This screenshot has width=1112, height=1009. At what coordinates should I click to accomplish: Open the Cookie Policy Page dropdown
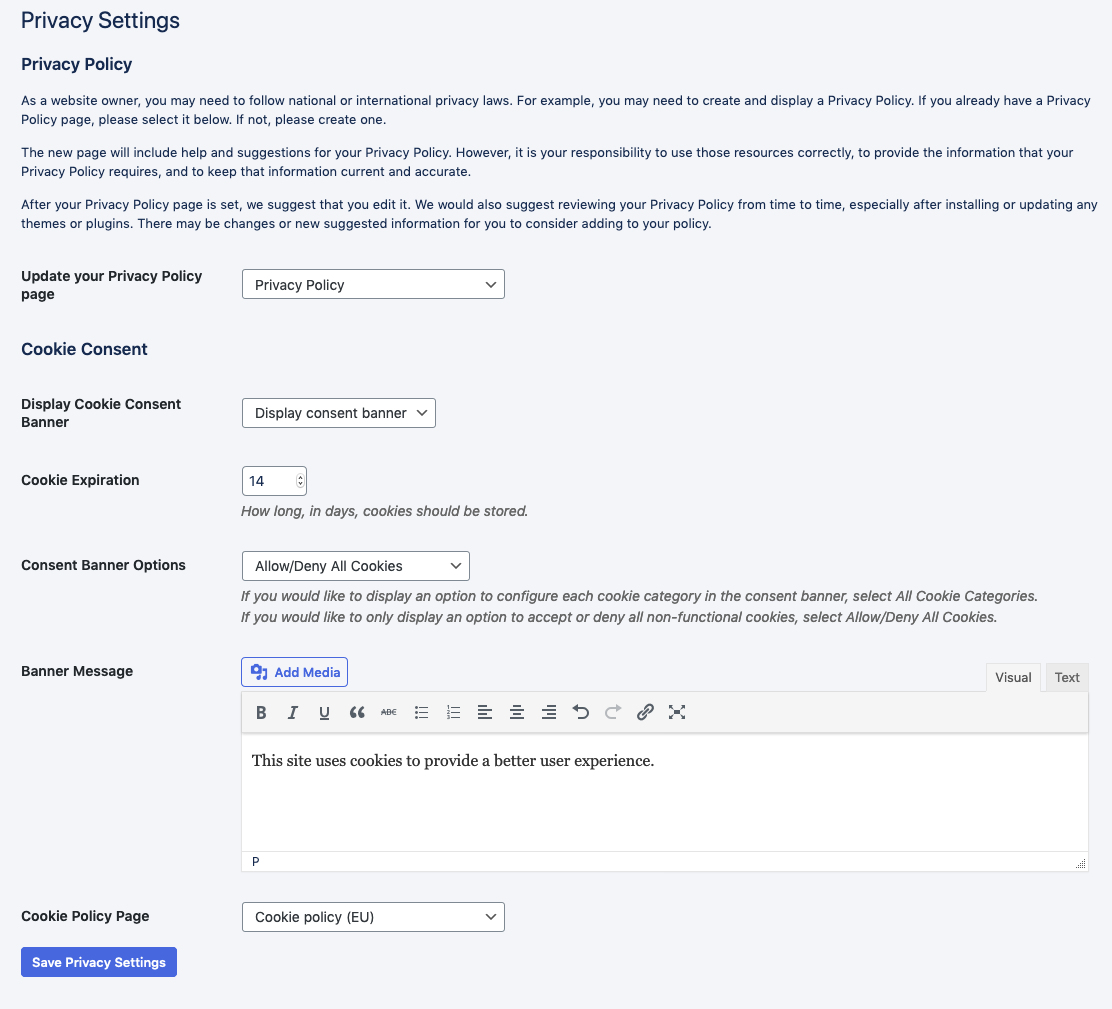coord(372,916)
